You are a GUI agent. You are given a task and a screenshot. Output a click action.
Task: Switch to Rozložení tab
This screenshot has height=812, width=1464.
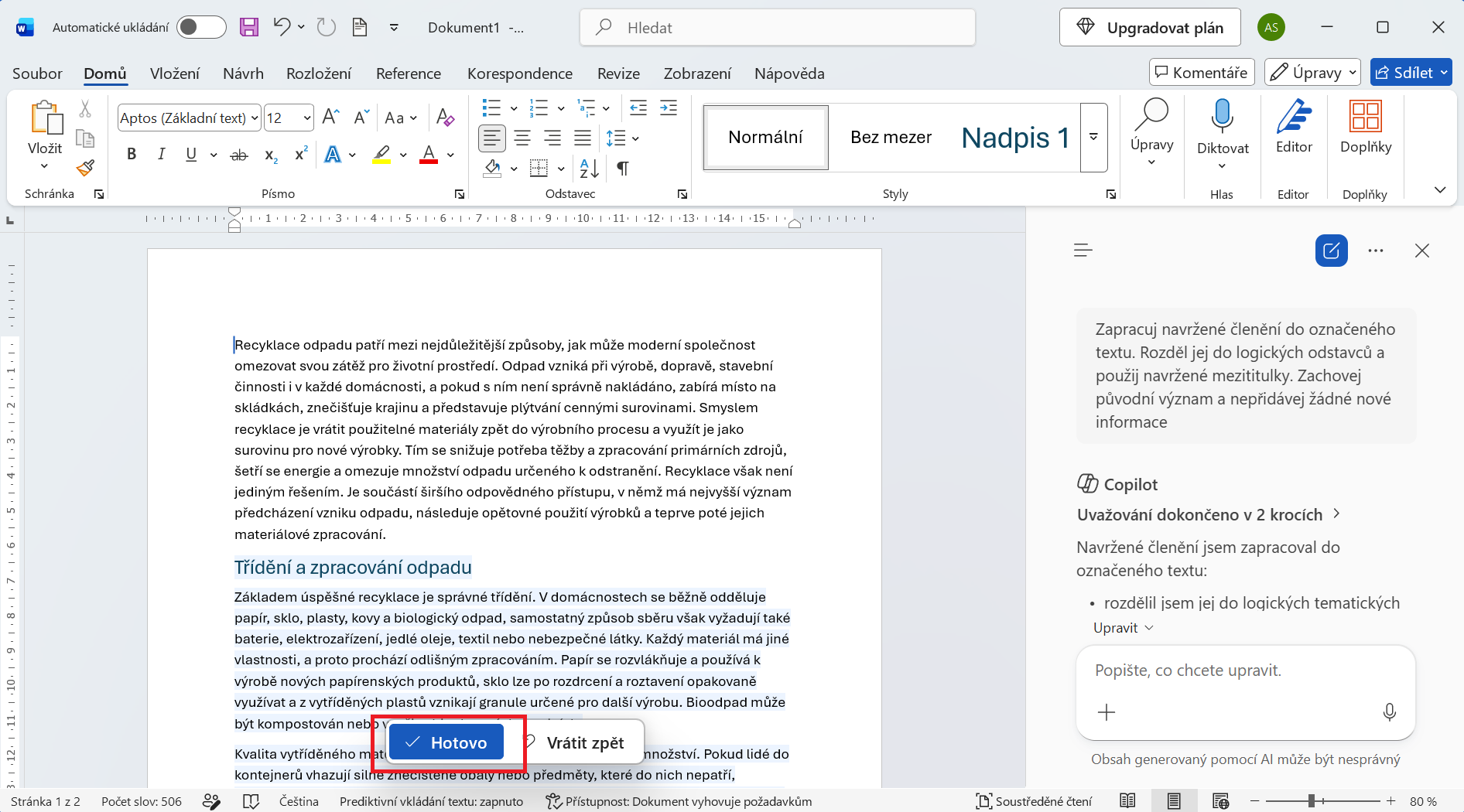tap(319, 73)
